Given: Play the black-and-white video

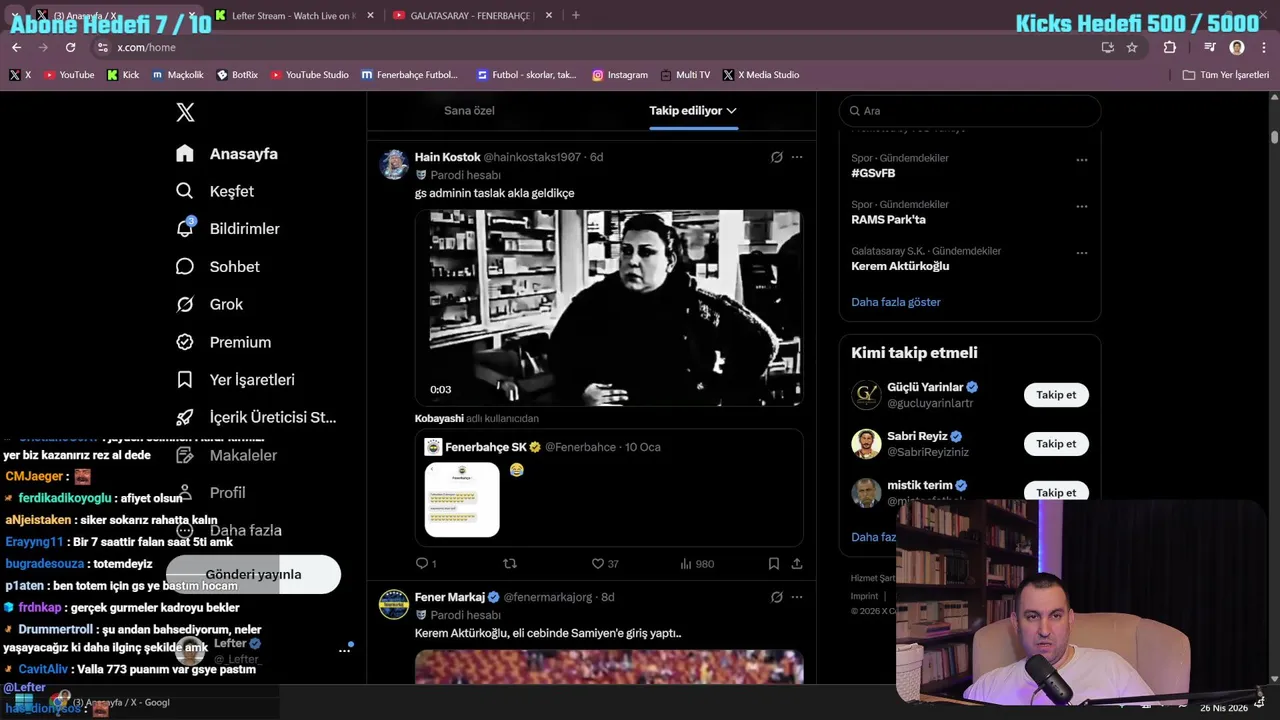Looking at the screenshot, I should click(x=609, y=308).
